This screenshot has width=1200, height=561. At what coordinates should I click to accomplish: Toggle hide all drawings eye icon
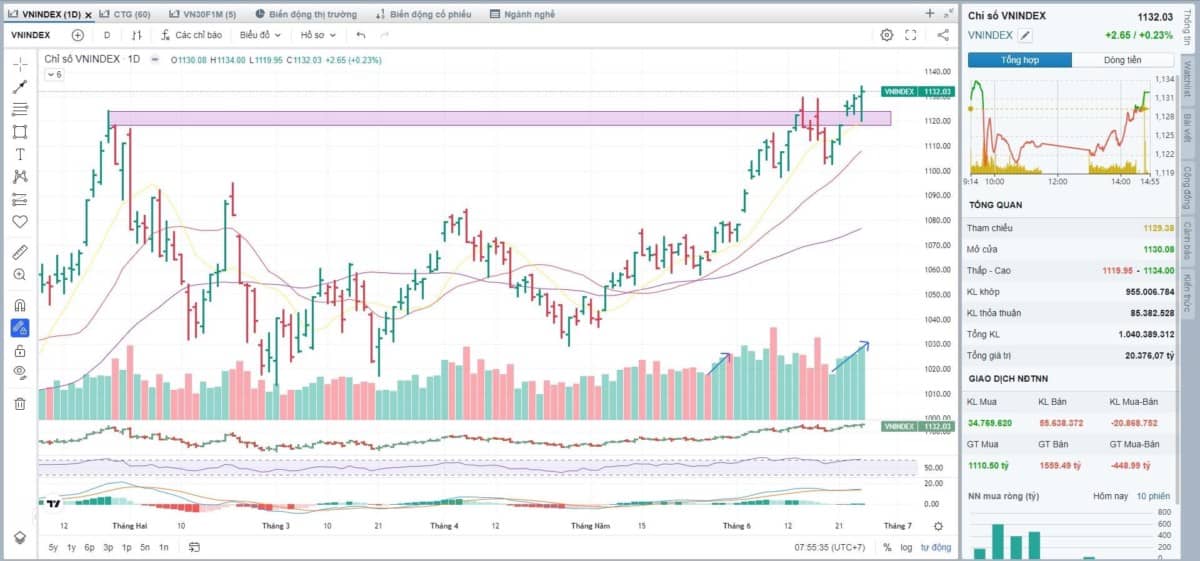tap(20, 372)
